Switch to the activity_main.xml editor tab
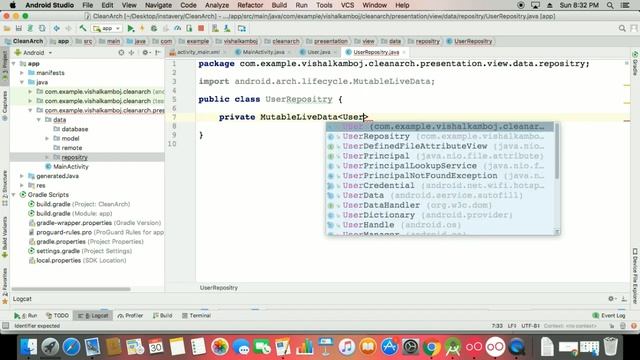 198,52
